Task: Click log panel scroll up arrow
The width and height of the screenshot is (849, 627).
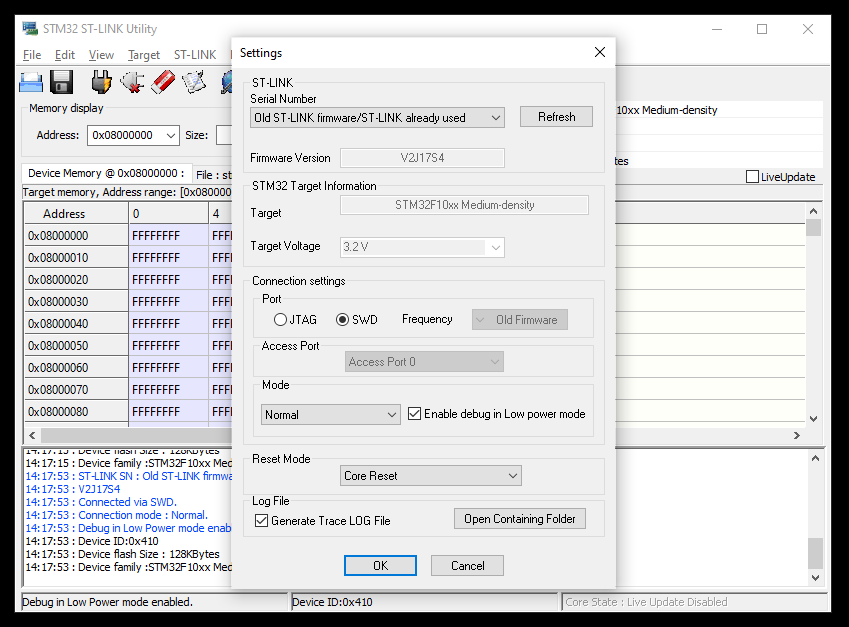Action: (x=815, y=459)
